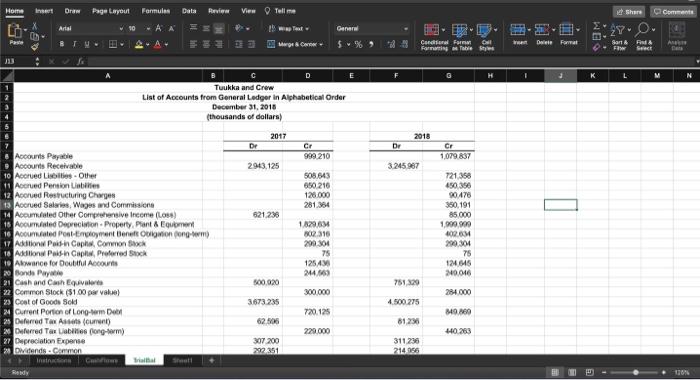Click the Comments button
This screenshot has width=700, height=380.
[x=673, y=12]
